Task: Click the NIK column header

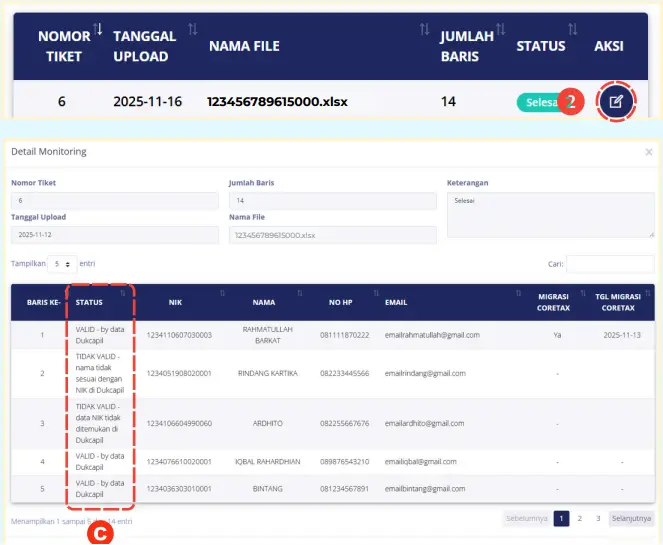Action: click(x=175, y=302)
